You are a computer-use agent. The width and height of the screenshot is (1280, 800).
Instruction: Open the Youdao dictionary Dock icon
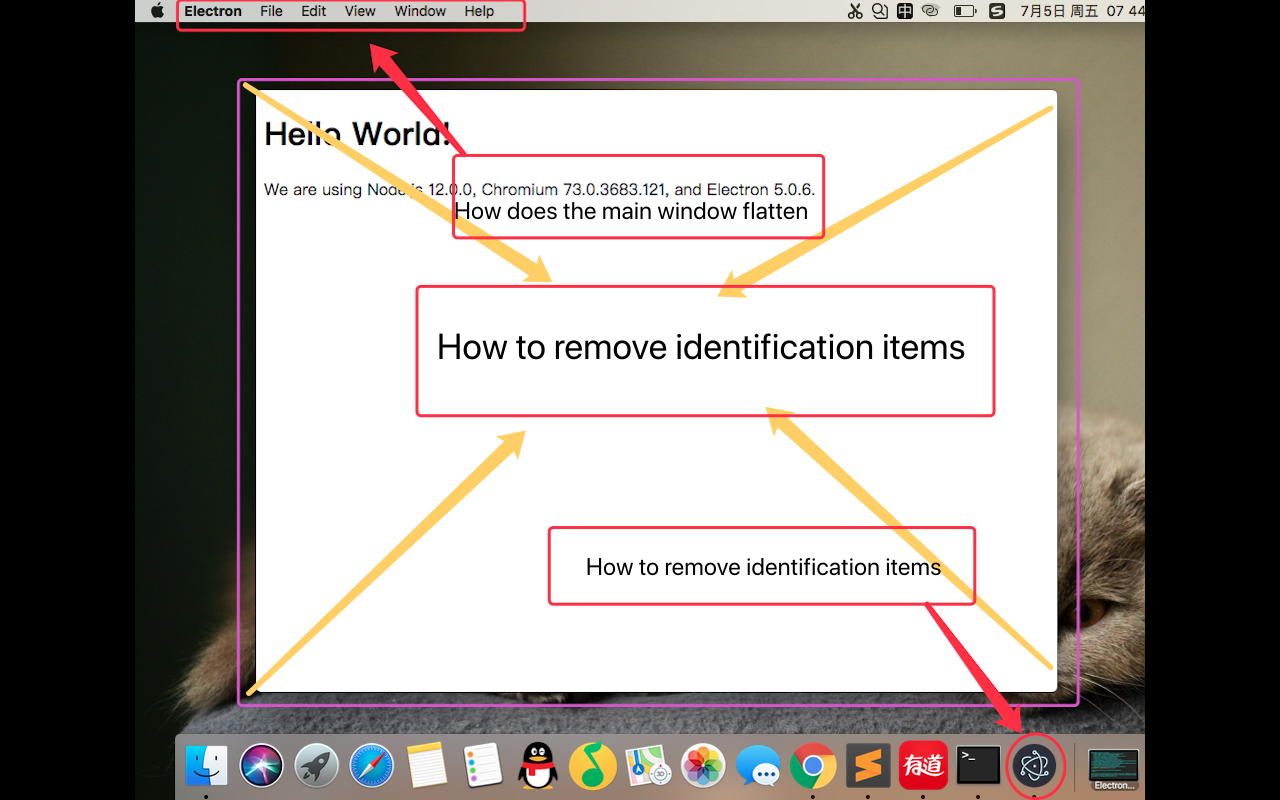922,765
